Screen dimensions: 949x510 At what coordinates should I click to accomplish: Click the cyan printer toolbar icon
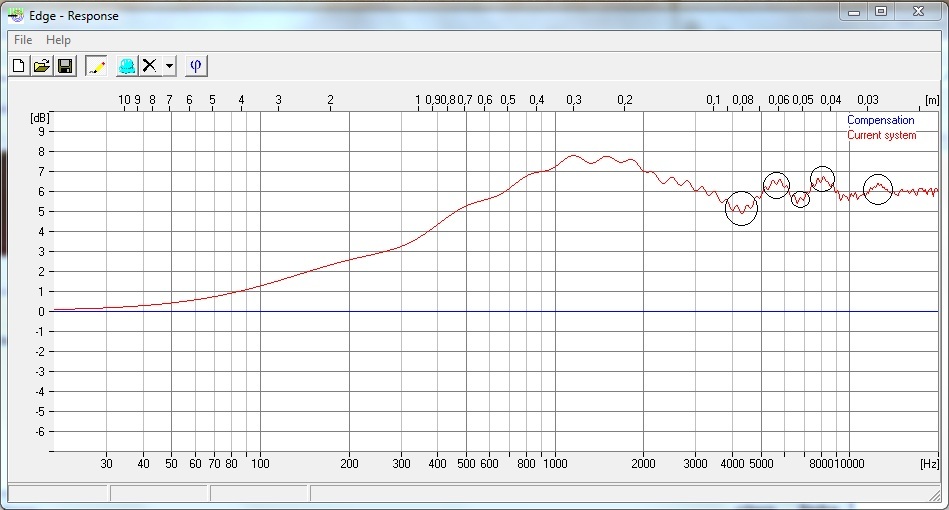(x=127, y=66)
